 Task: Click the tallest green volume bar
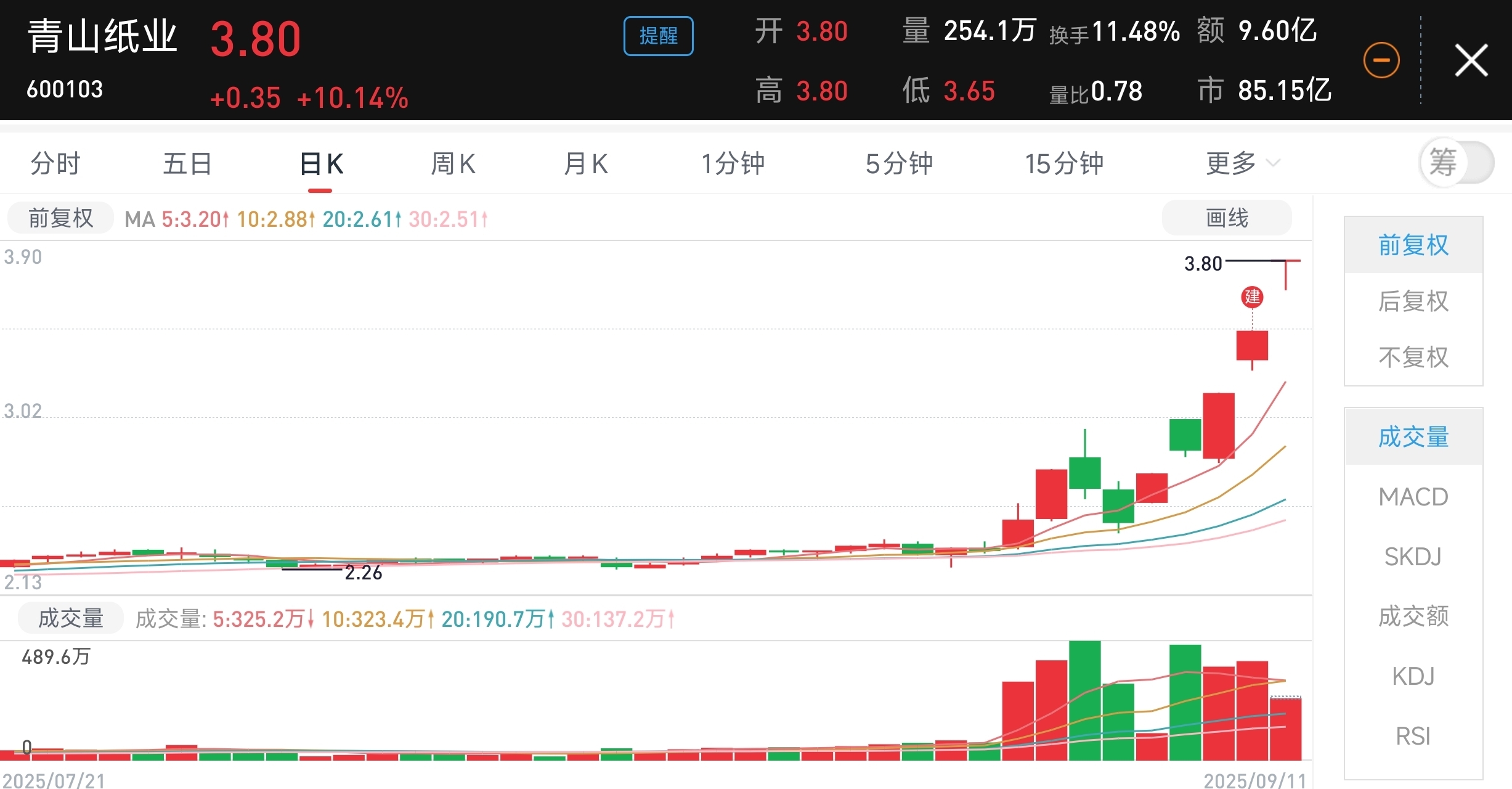[1084, 701]
